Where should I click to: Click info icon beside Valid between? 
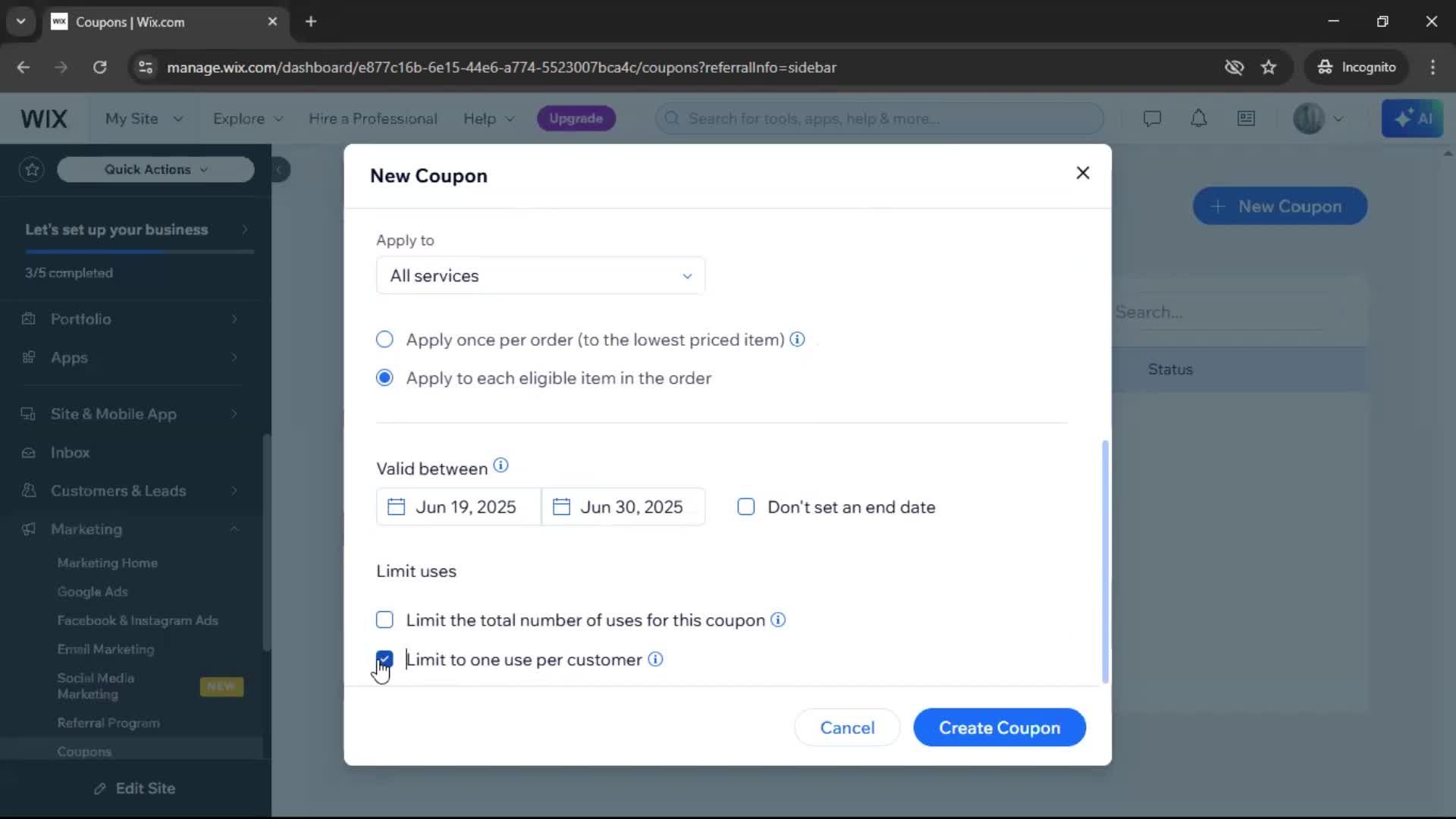tap(500, 466)
